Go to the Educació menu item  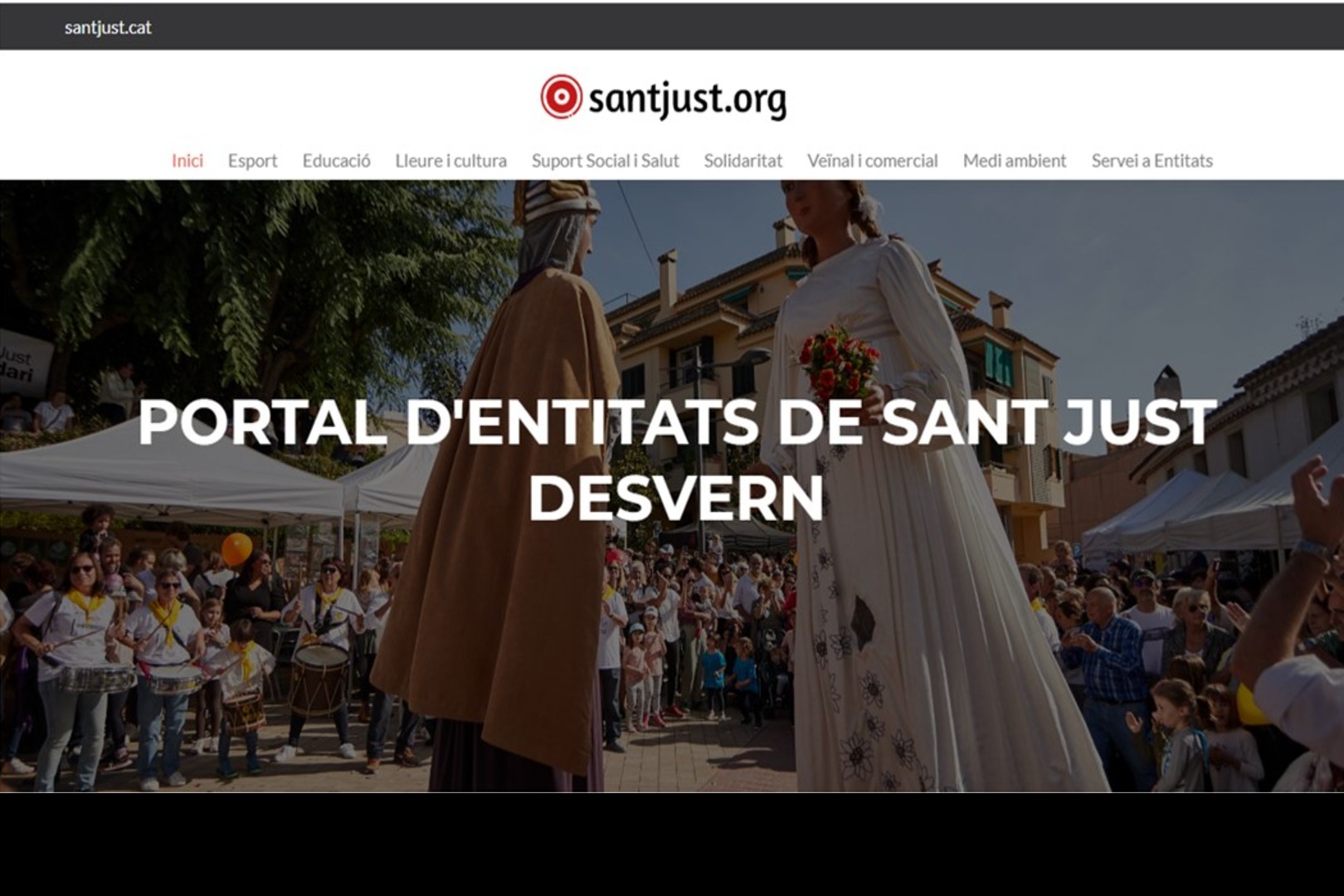336,161
